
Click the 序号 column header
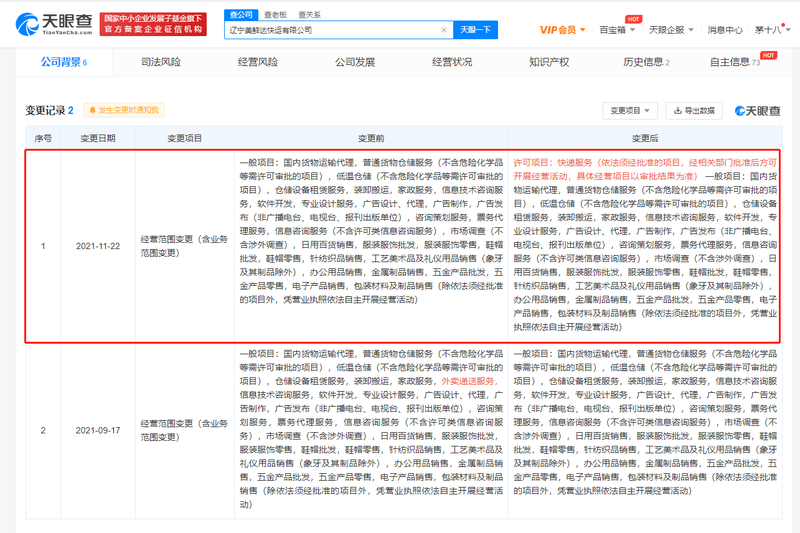point(43,138)
